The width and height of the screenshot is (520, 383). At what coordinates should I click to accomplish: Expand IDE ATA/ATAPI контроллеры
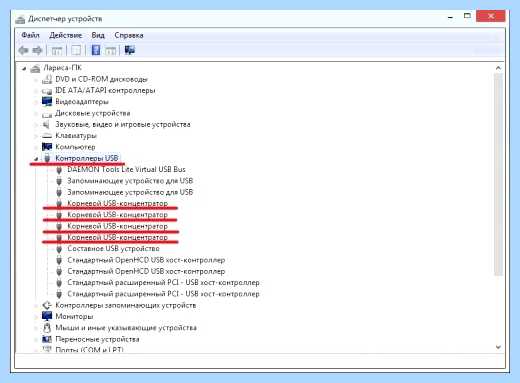pos(36,91)
